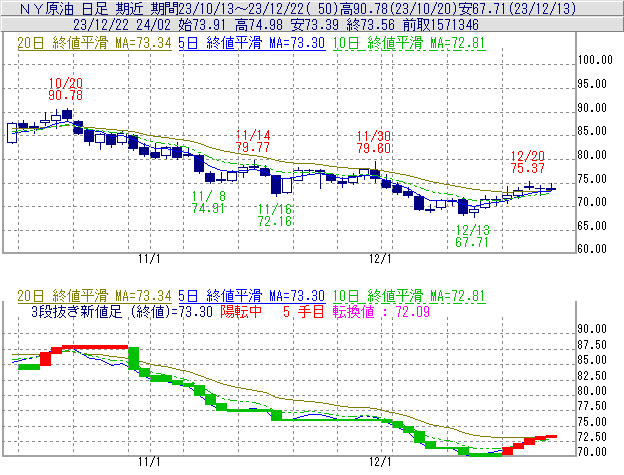Click the 60.00 axis label on upper chart
The height and width of the screenshot is (475, 624).
pyautogui.click(x=592, y=249)
